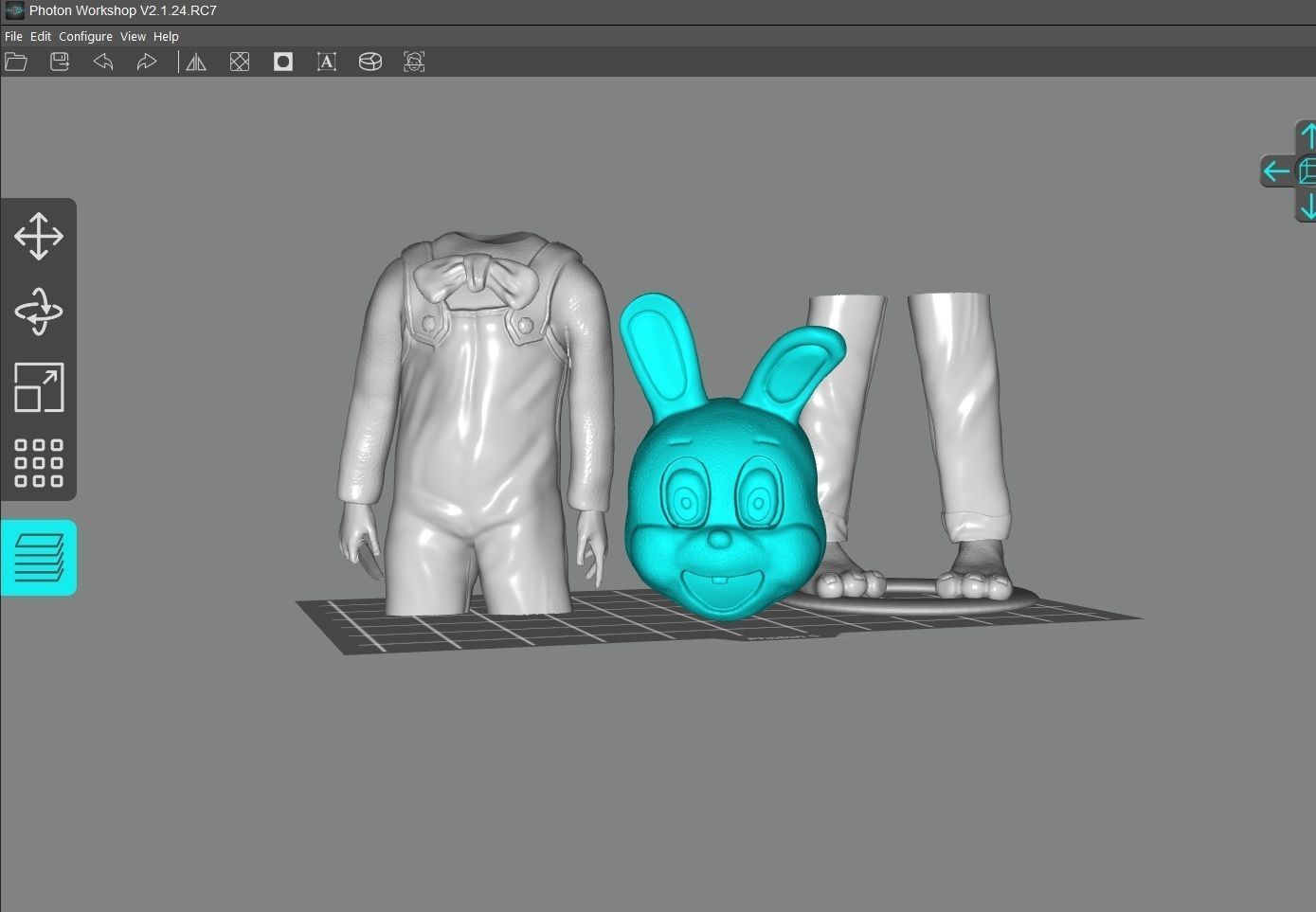Click the undo arrow icon
This screenshot has width=1316, height=912.
[x=103, y=62]
